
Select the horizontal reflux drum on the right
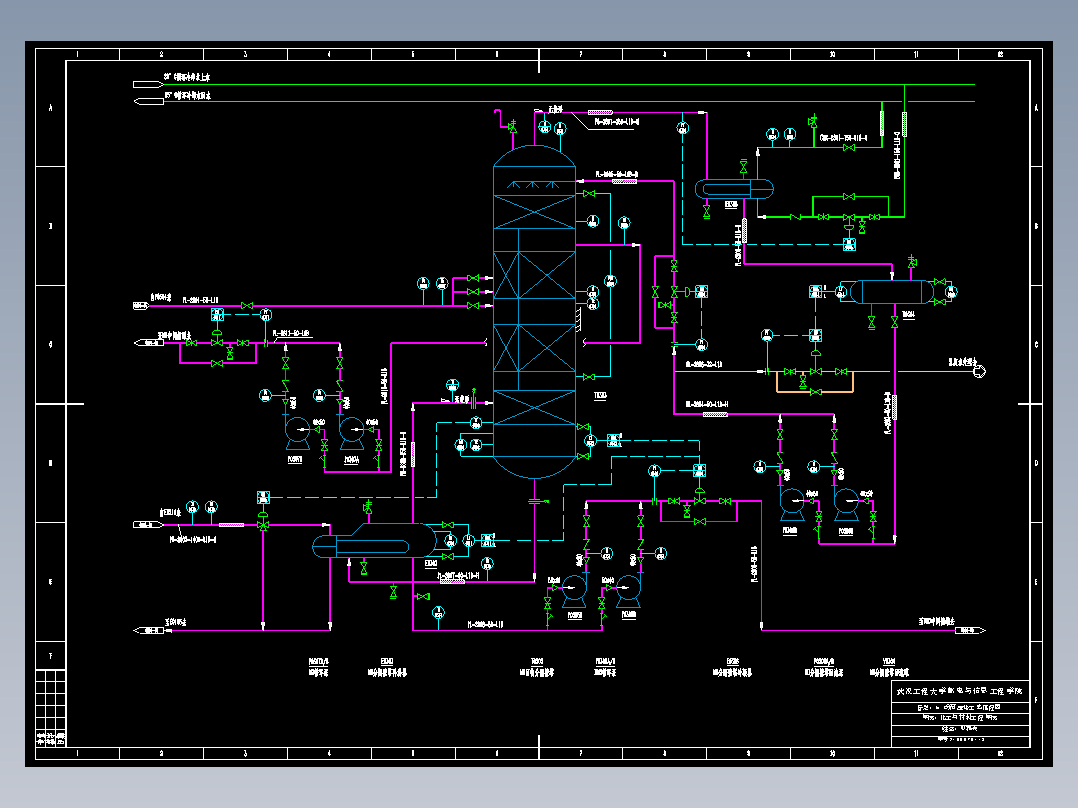[892, 292]
